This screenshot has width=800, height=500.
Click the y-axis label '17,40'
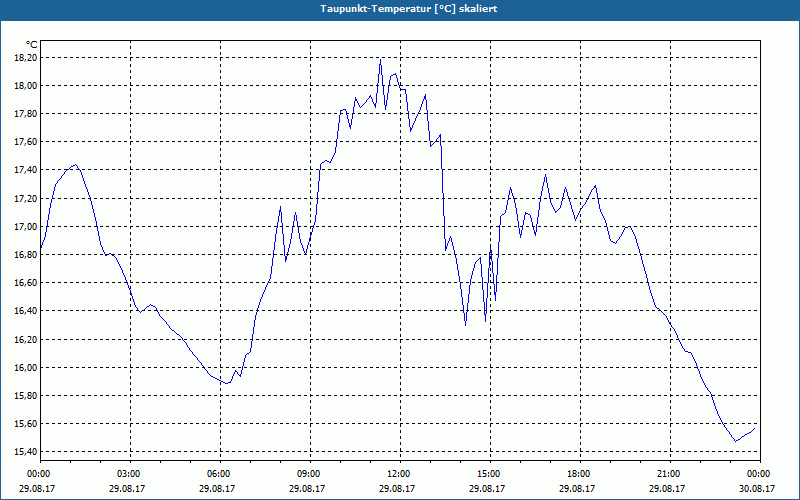pos(25,170)
